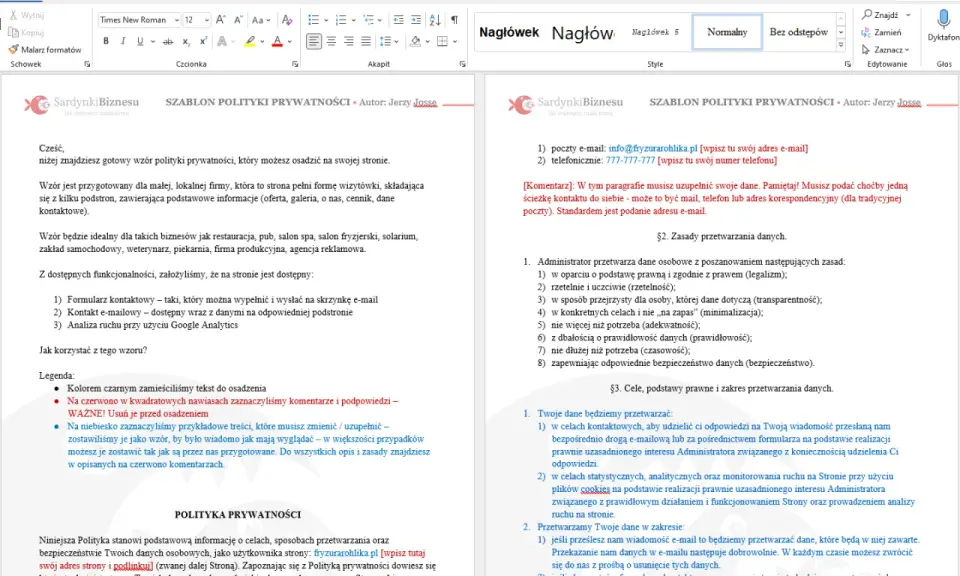Toggle italic formatting

click(x=123, y=41)
